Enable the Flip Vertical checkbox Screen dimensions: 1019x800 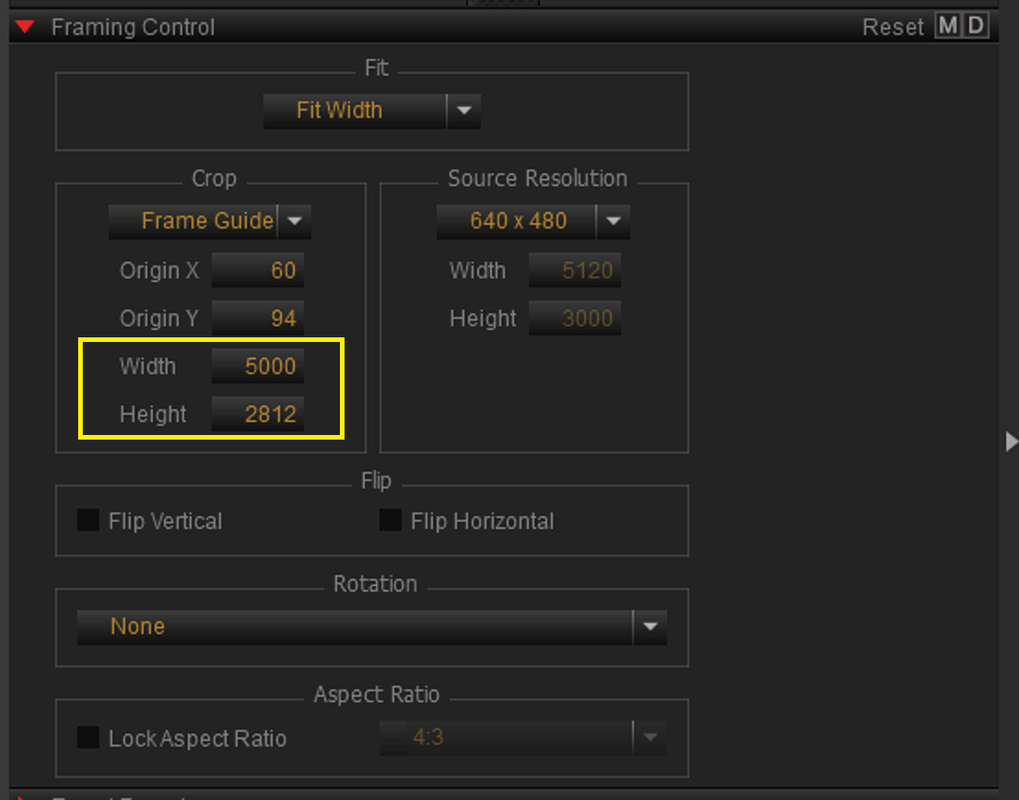pos(88,520)
